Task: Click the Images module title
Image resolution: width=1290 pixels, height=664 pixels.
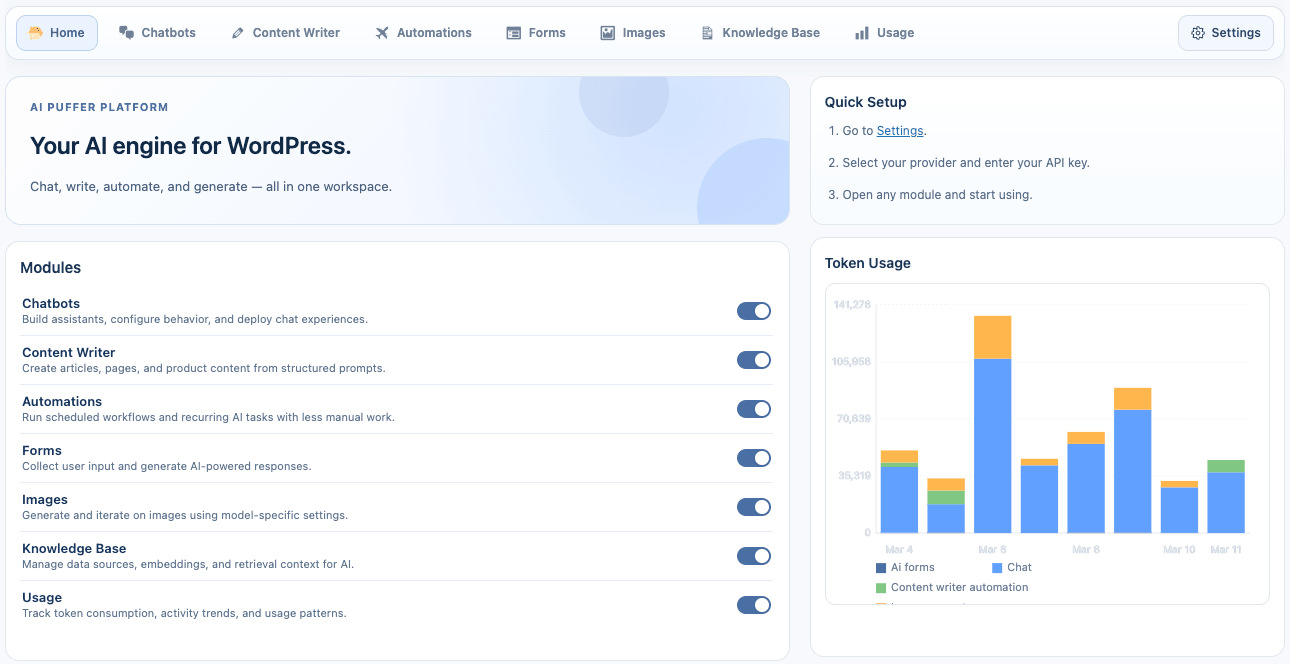Action: (45, 500)
